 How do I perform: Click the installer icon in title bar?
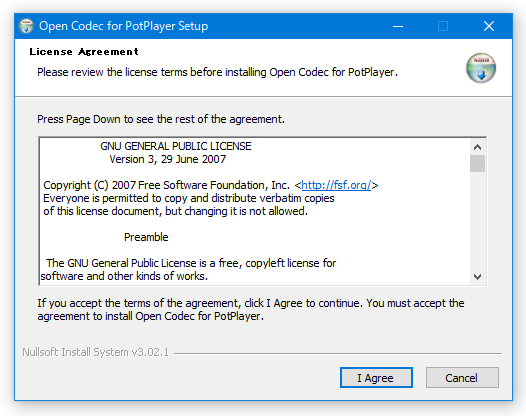pos(26,26)
